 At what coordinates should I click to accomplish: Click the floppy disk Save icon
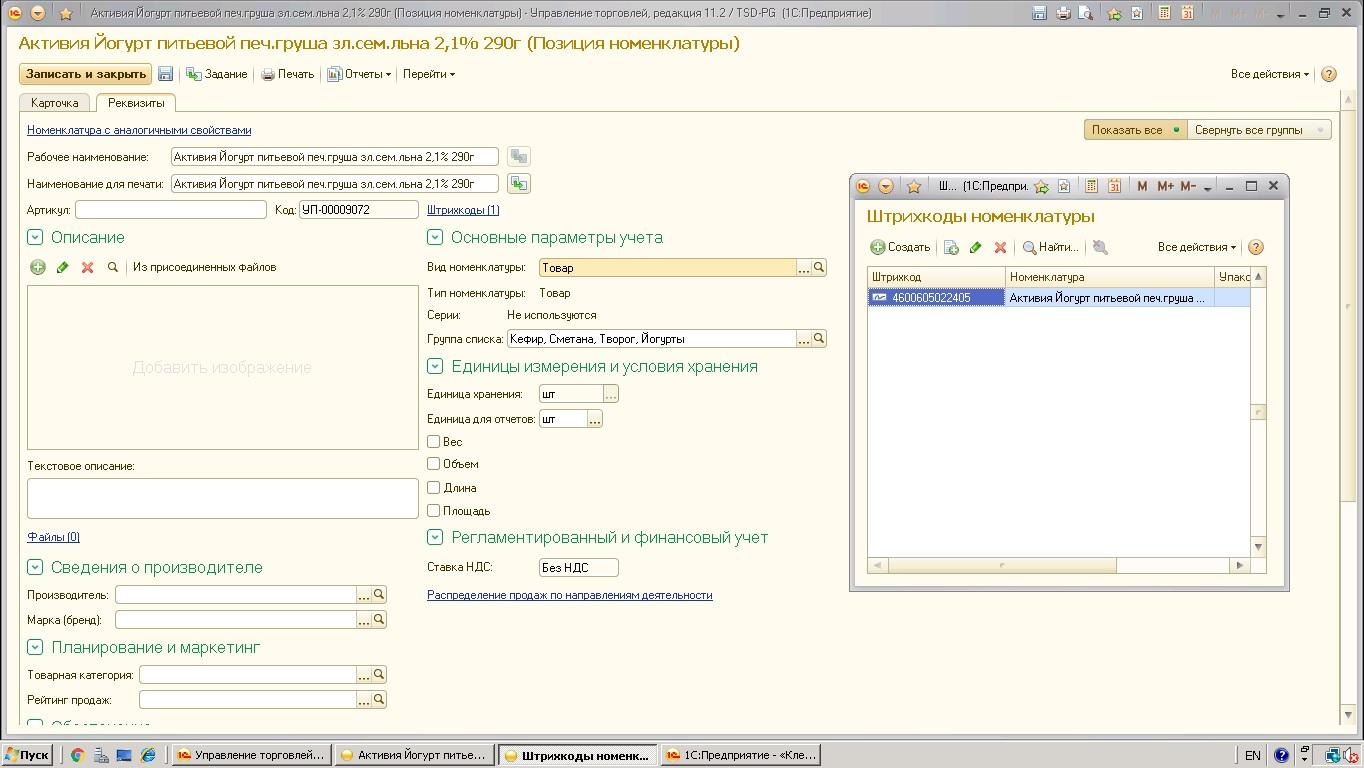coord(166,74)
